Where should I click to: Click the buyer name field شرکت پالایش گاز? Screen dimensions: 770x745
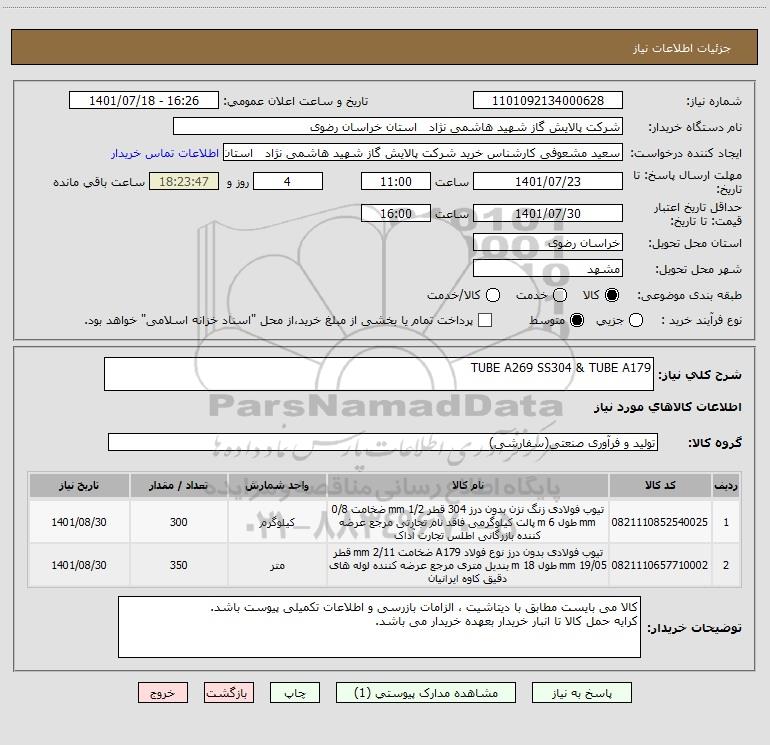pos(398,126)
